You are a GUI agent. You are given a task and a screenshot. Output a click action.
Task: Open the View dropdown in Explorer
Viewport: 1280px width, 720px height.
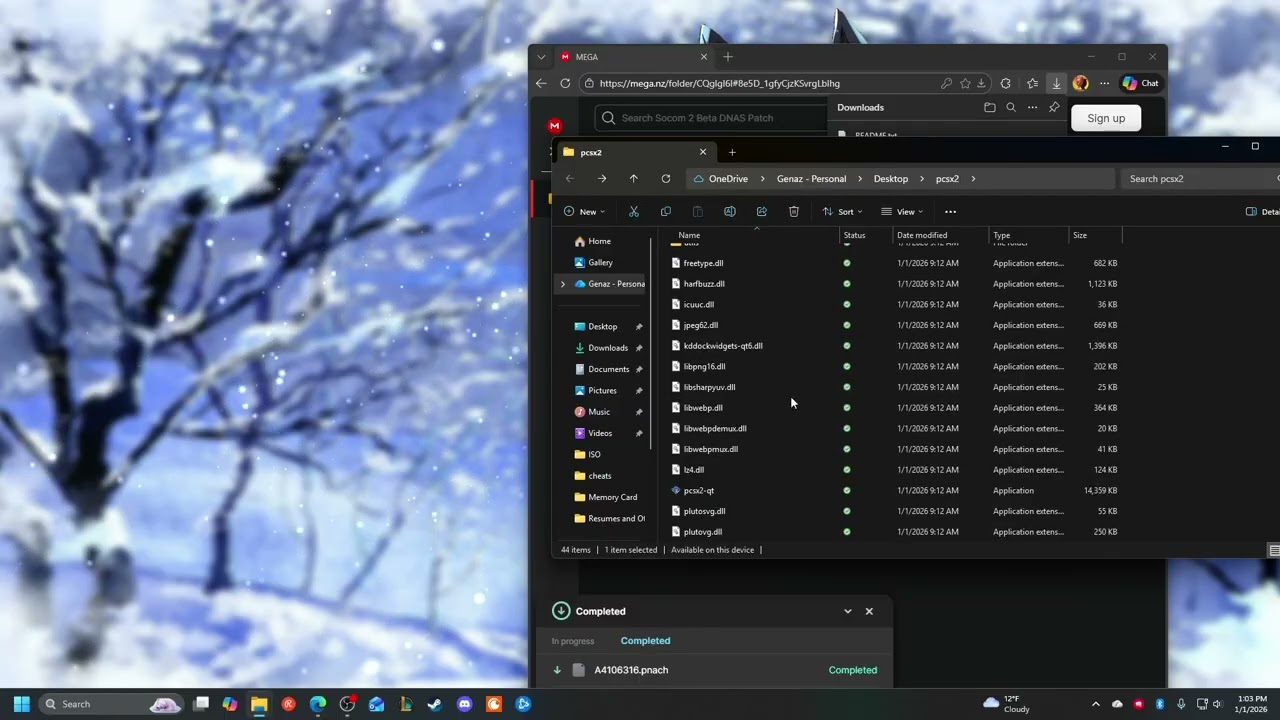click(x=902, y=212)
